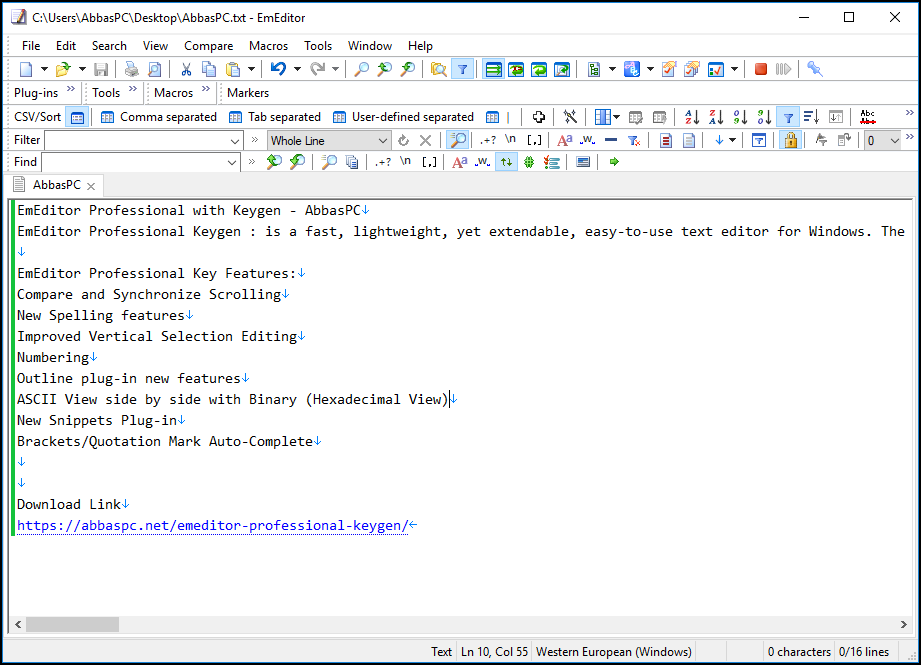Viewport: 921px width, 665px height.
Task: Sort A to Z ascending
Action: [692, 117]
